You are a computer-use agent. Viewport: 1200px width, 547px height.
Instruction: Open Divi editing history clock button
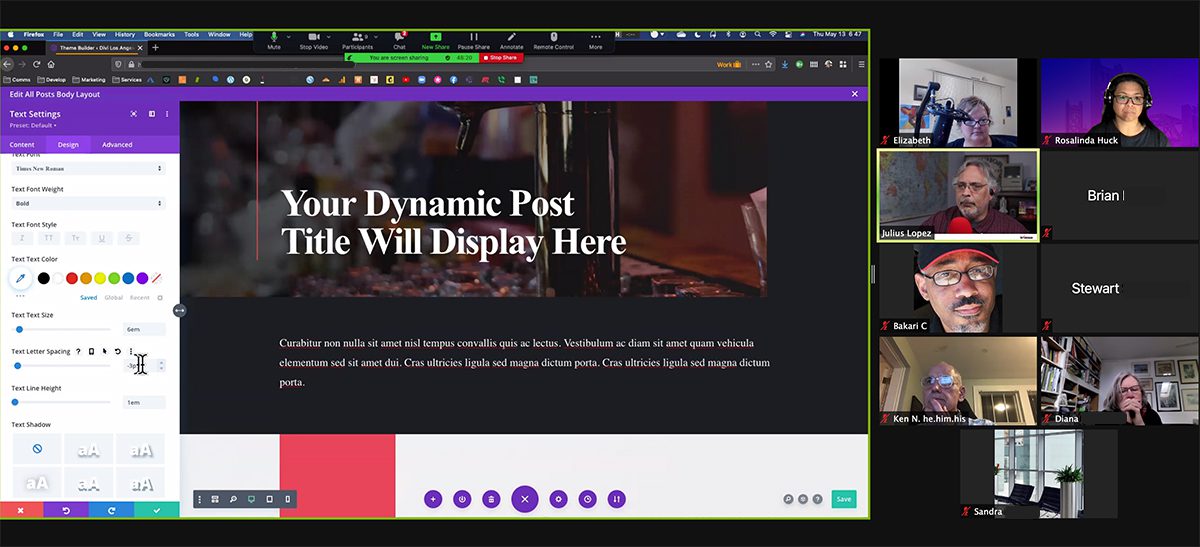(x=588, y=499)
